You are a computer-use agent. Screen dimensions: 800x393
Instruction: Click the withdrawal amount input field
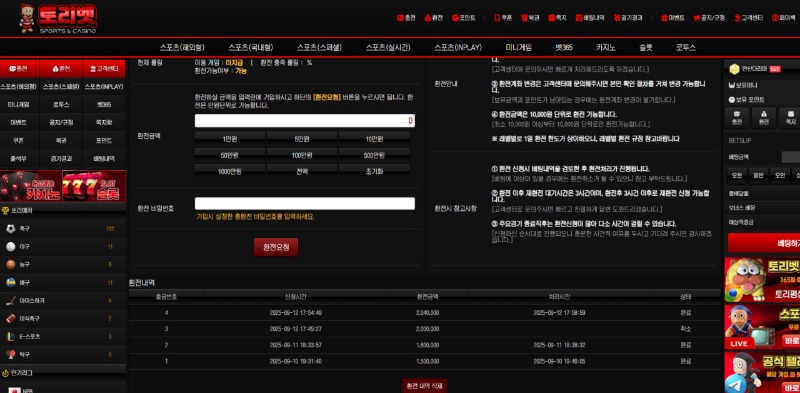pyautogui.click(x=305, y=120)
